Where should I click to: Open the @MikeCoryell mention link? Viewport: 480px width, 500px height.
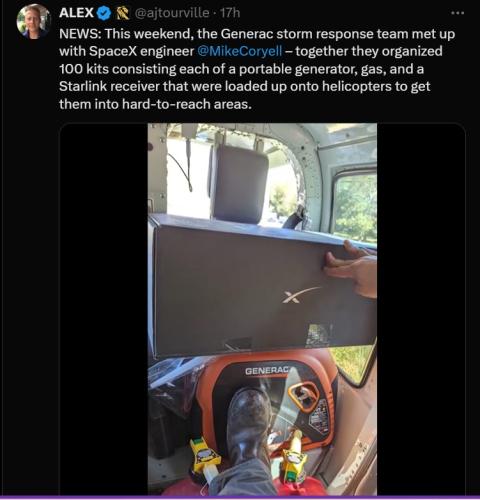tap(240, 51)
